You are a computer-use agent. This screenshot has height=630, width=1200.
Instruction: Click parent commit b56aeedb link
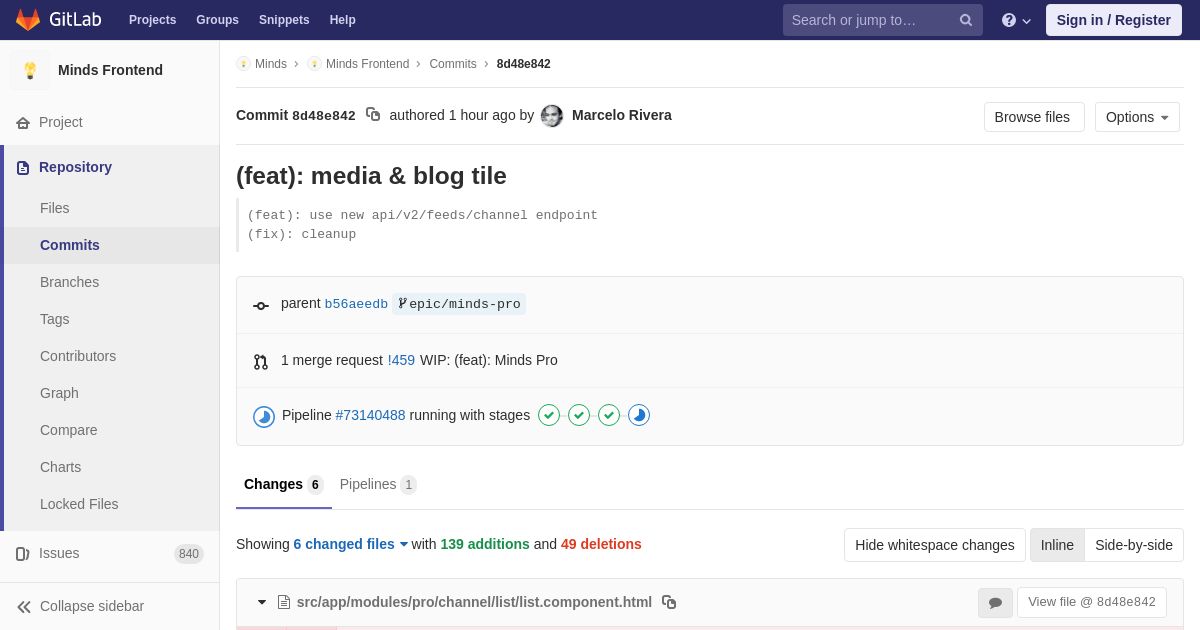(356, 304)
